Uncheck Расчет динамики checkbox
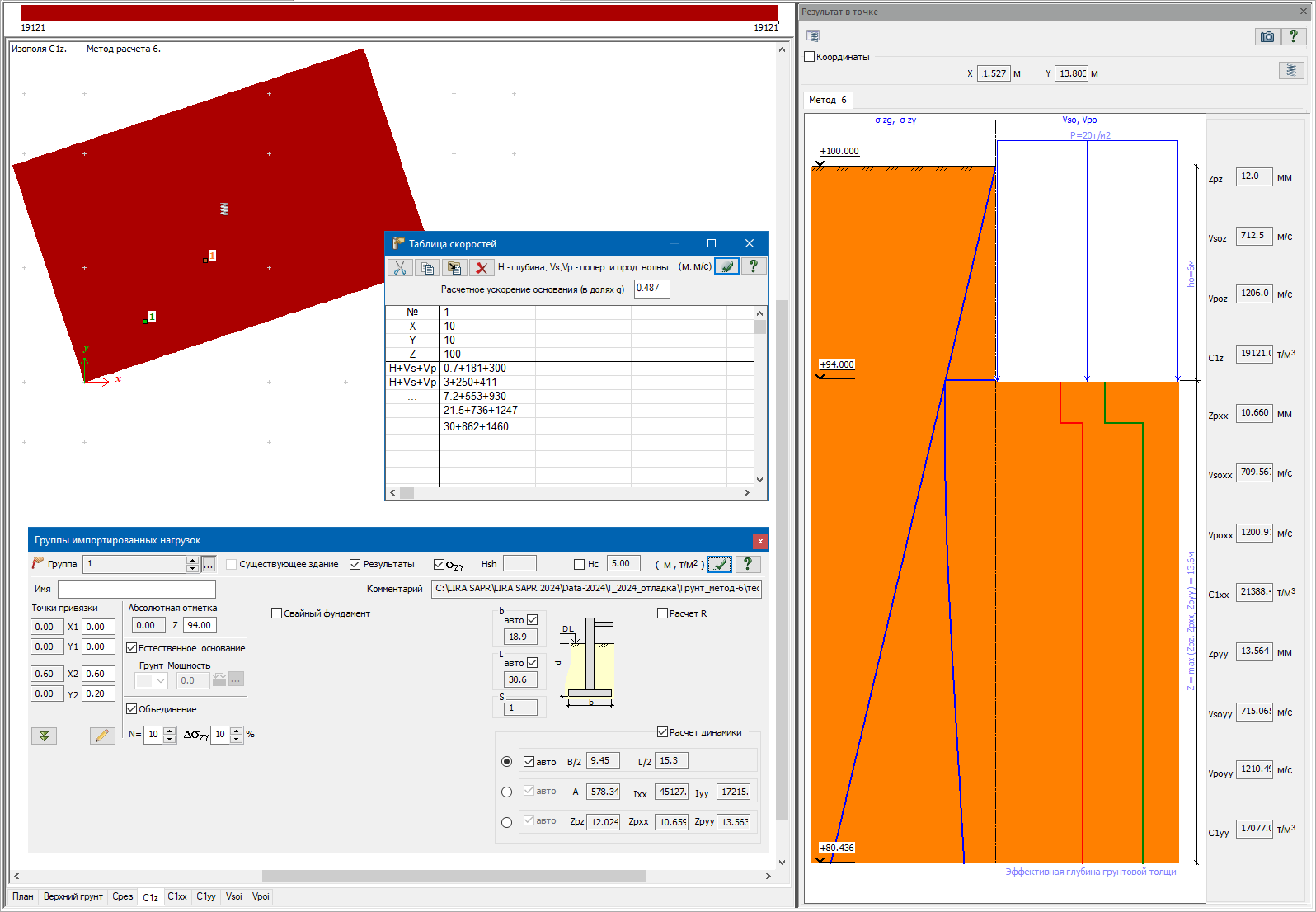 click(662, 732)
